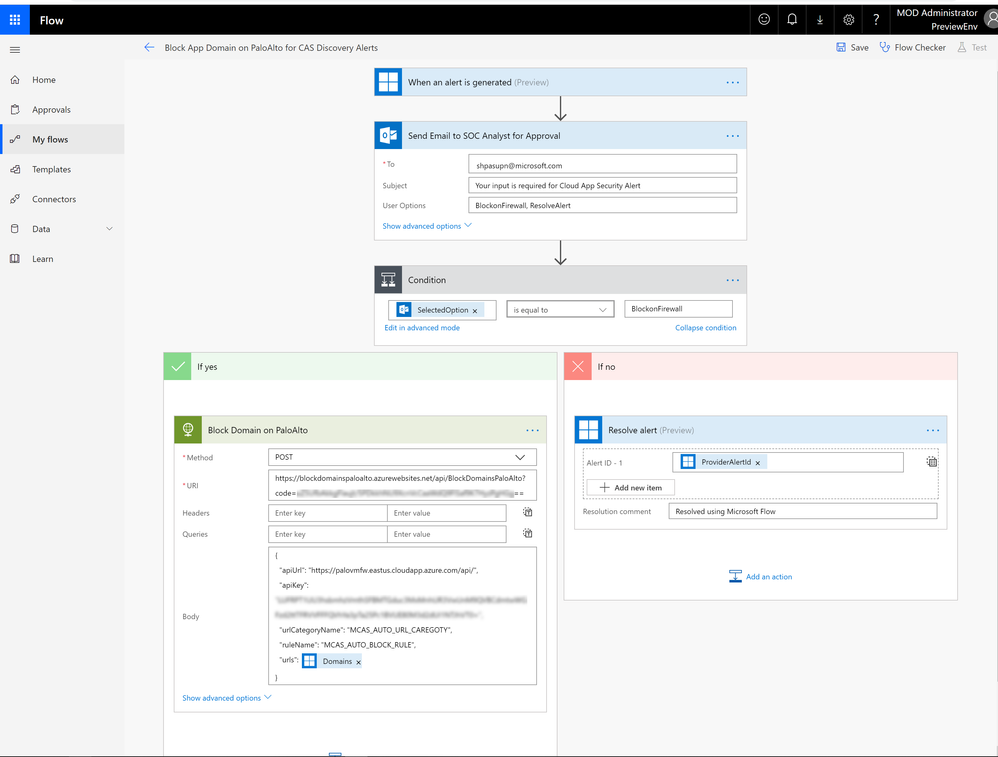Open Connectors in sidebar

click(62, 199)
